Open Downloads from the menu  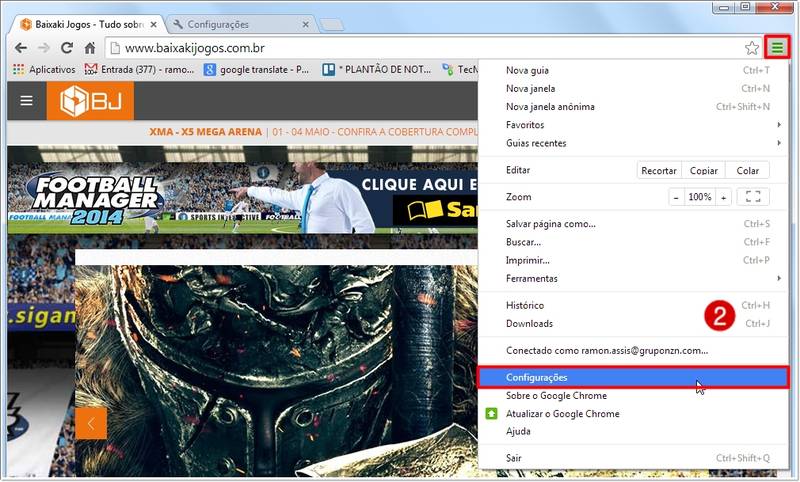point(633,324)
